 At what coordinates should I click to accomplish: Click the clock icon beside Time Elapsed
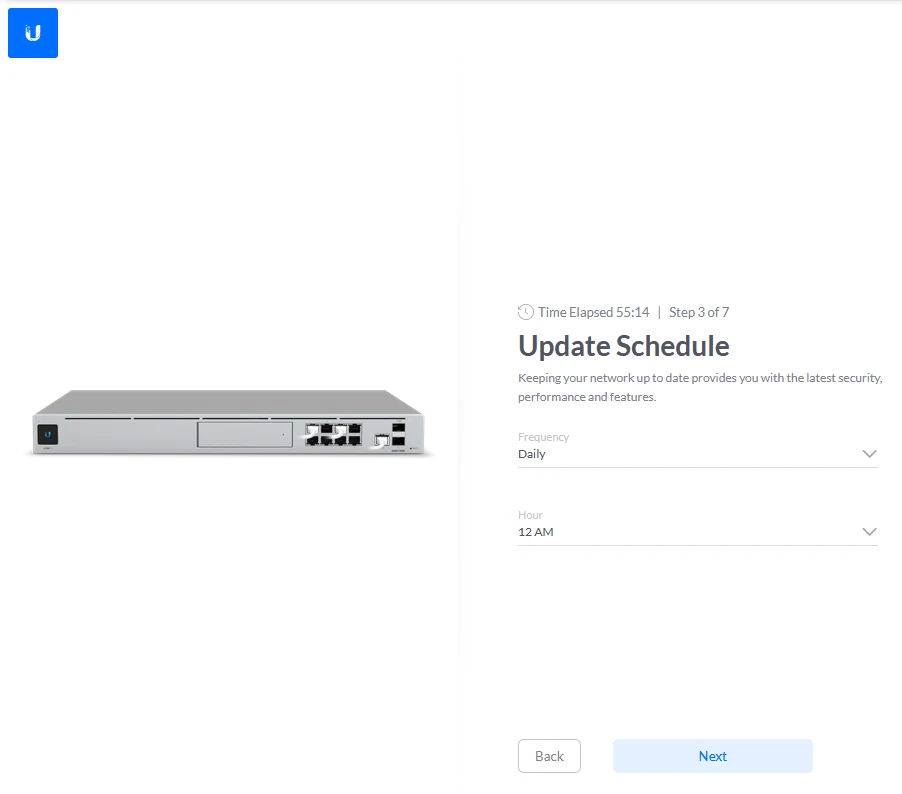pos(526,312)
